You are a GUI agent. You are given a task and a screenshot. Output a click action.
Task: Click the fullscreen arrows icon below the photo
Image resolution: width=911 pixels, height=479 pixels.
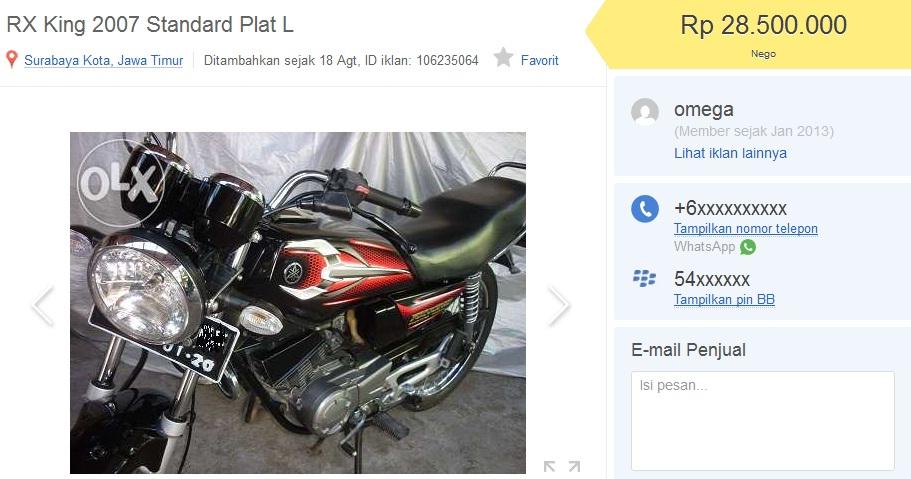pos(562,466)
